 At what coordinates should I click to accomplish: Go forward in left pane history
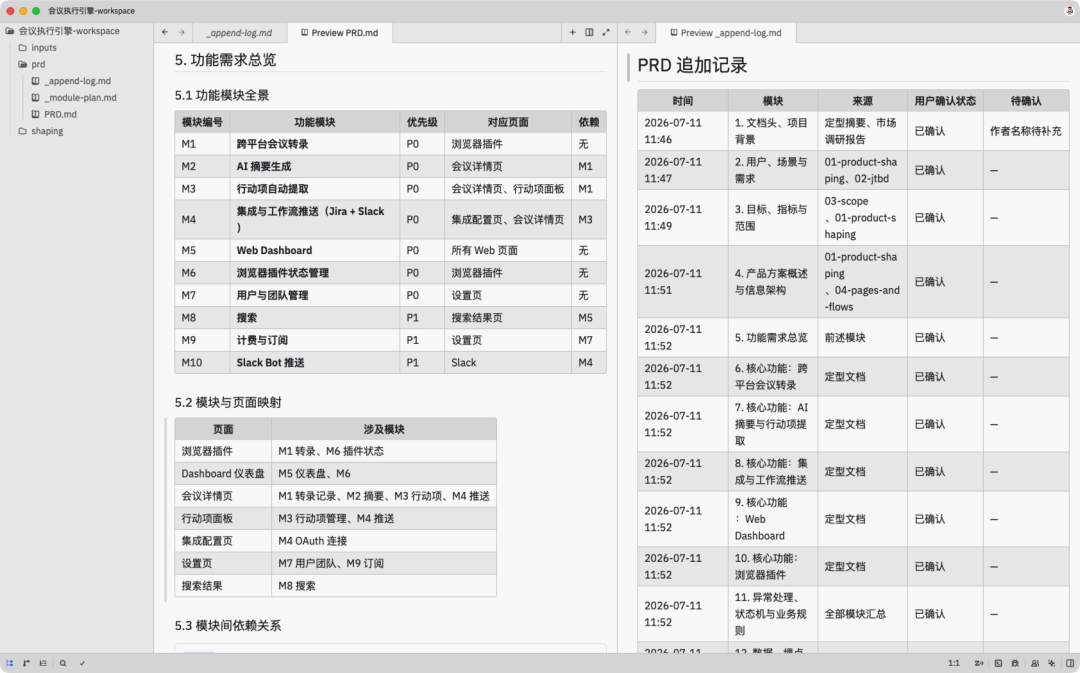click(x=182, y=32)
